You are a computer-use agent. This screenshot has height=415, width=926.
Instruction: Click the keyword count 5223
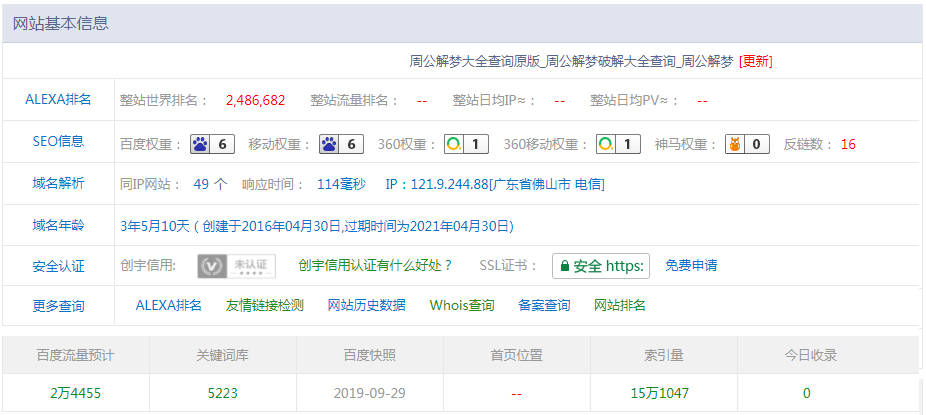click(x=222, y=393)
